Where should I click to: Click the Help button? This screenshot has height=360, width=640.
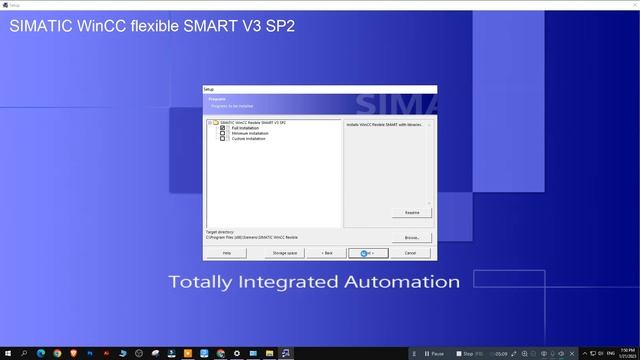click(227, 253)
